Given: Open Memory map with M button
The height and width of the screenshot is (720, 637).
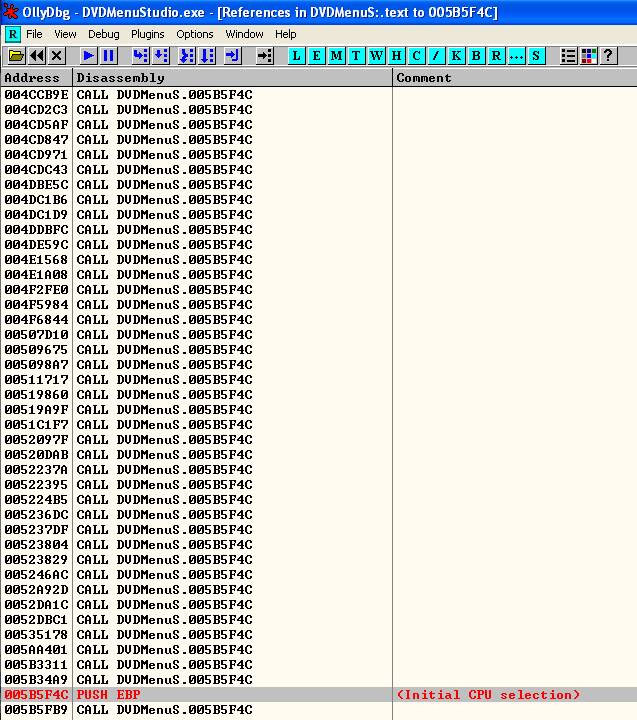Looking at the screenshot, I should pyautogui.click(x=337, y=56).
